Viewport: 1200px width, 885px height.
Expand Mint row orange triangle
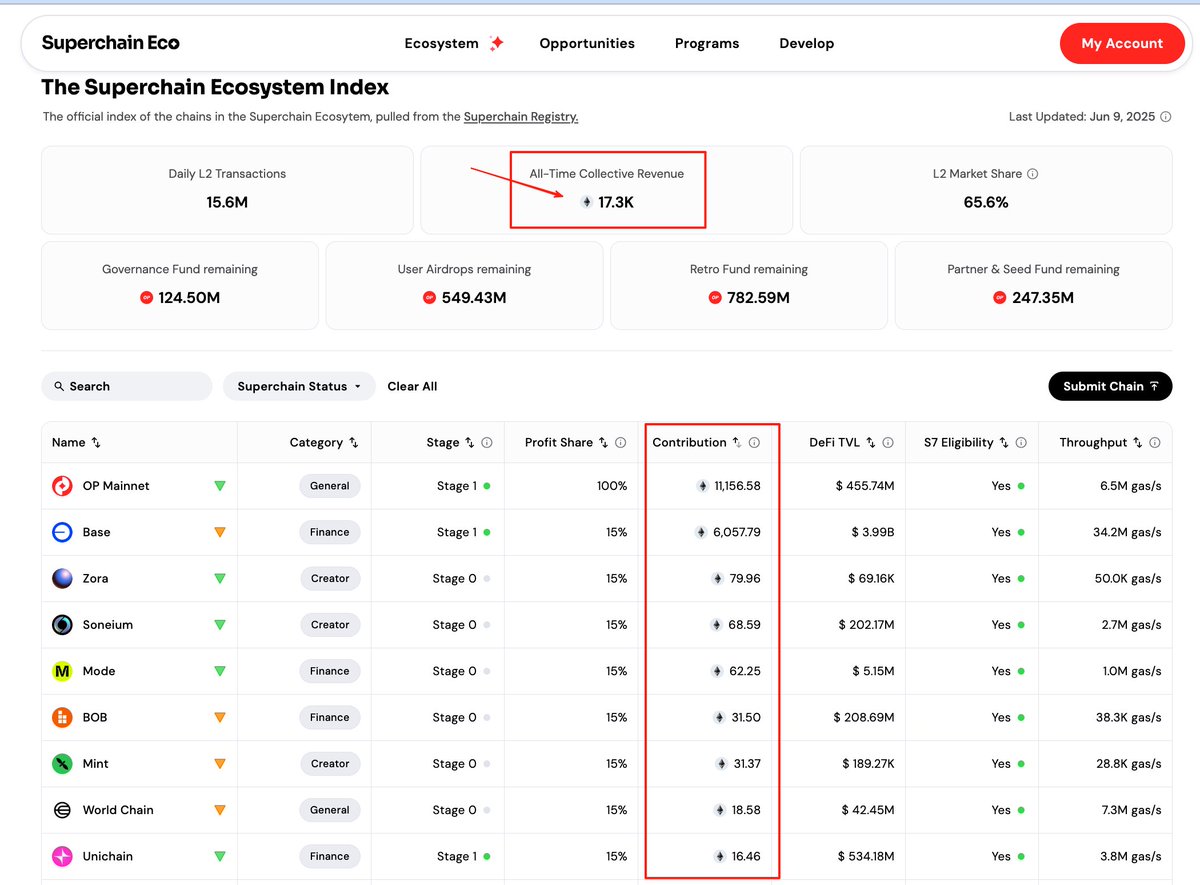(220, 764)
